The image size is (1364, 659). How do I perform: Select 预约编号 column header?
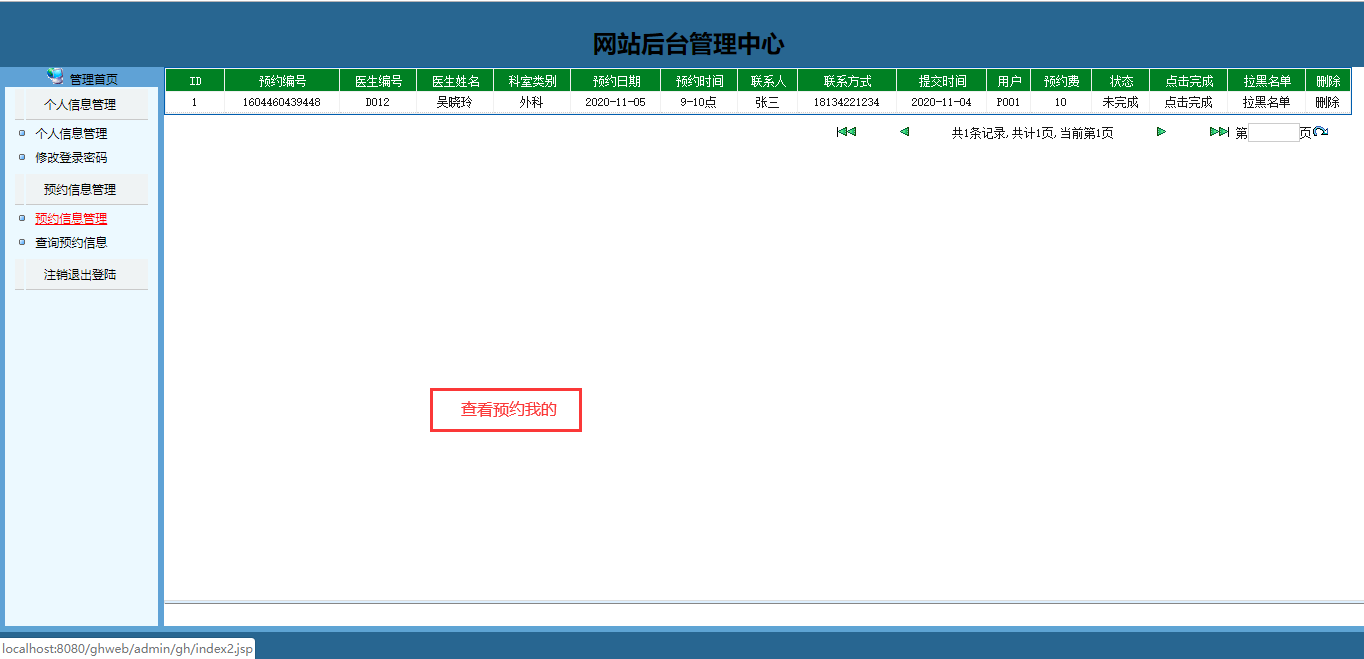point(282,81)
